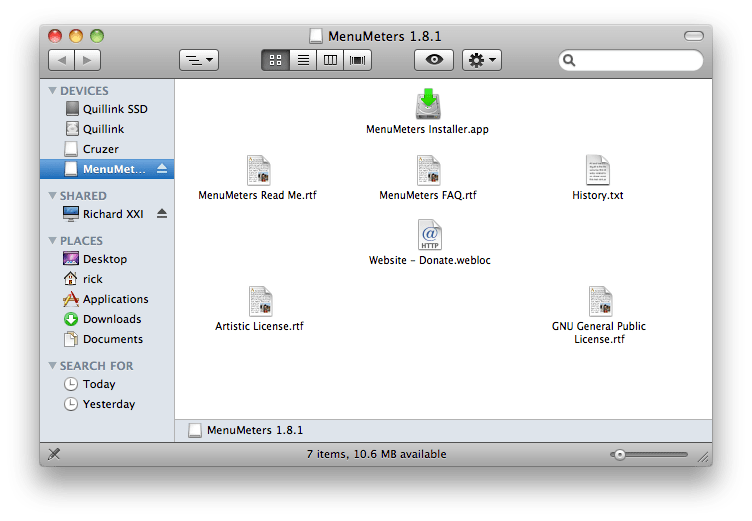
Task: Open Downloads in sidebar
Action: 107,319
